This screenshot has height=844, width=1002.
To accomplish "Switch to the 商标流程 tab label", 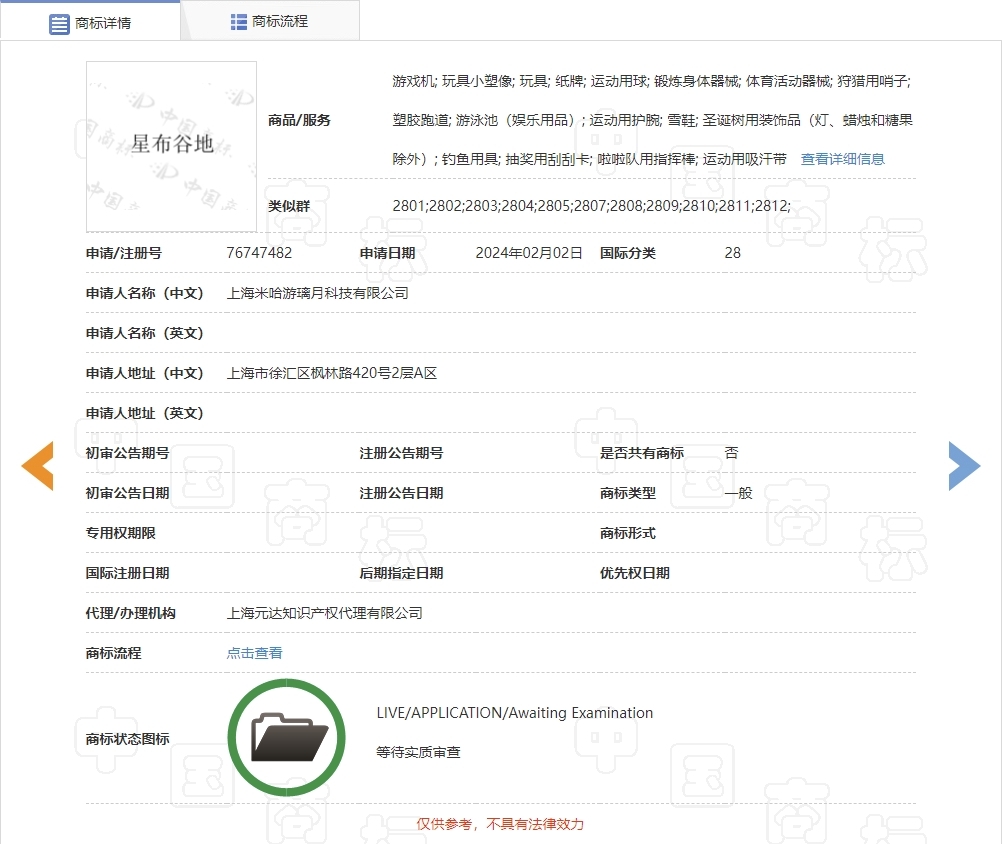I will (280, 21).
